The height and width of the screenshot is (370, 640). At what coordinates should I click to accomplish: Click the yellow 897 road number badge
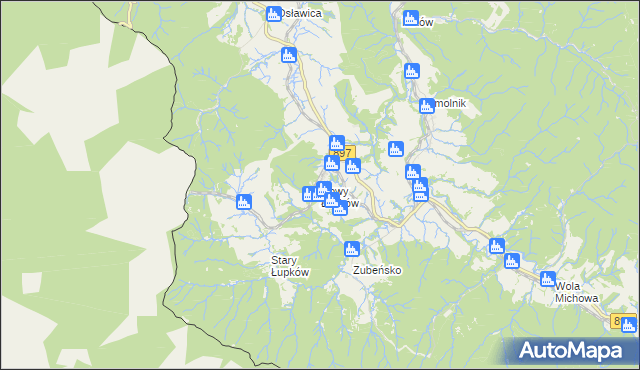point(343,153)
